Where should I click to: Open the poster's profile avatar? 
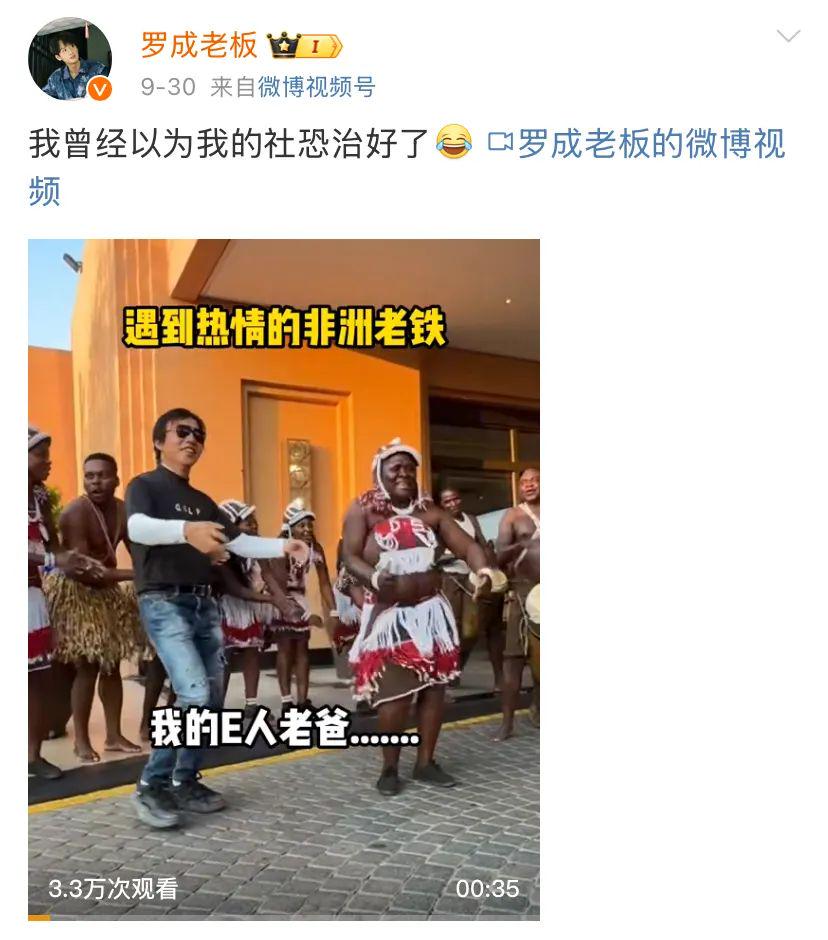[x=70, y=58]
